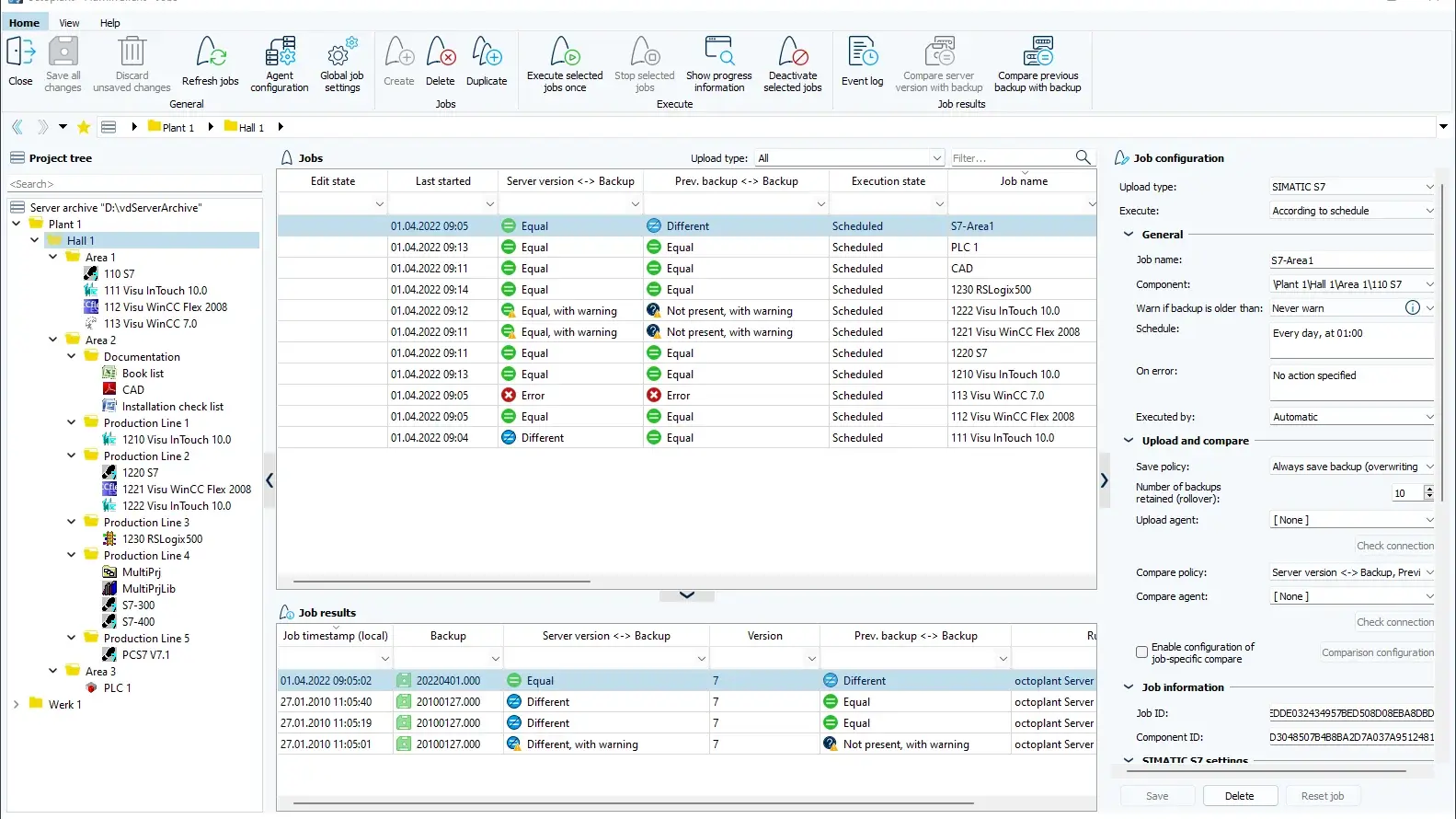Click Discard unsaved changes icon
Viewport: 1456px width, 819px height.
click(132, 64)
